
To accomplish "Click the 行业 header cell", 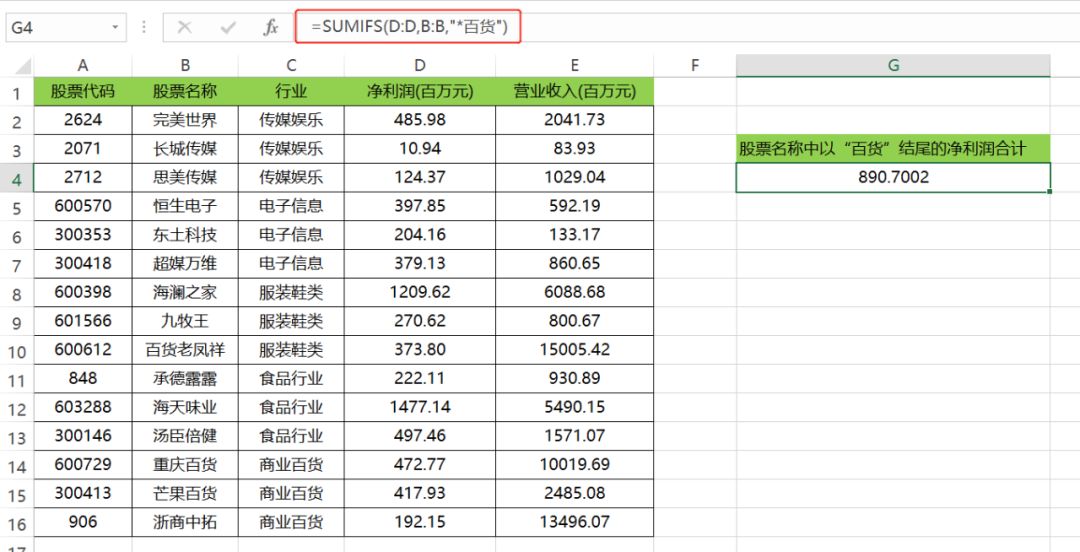I will (291, 92).
